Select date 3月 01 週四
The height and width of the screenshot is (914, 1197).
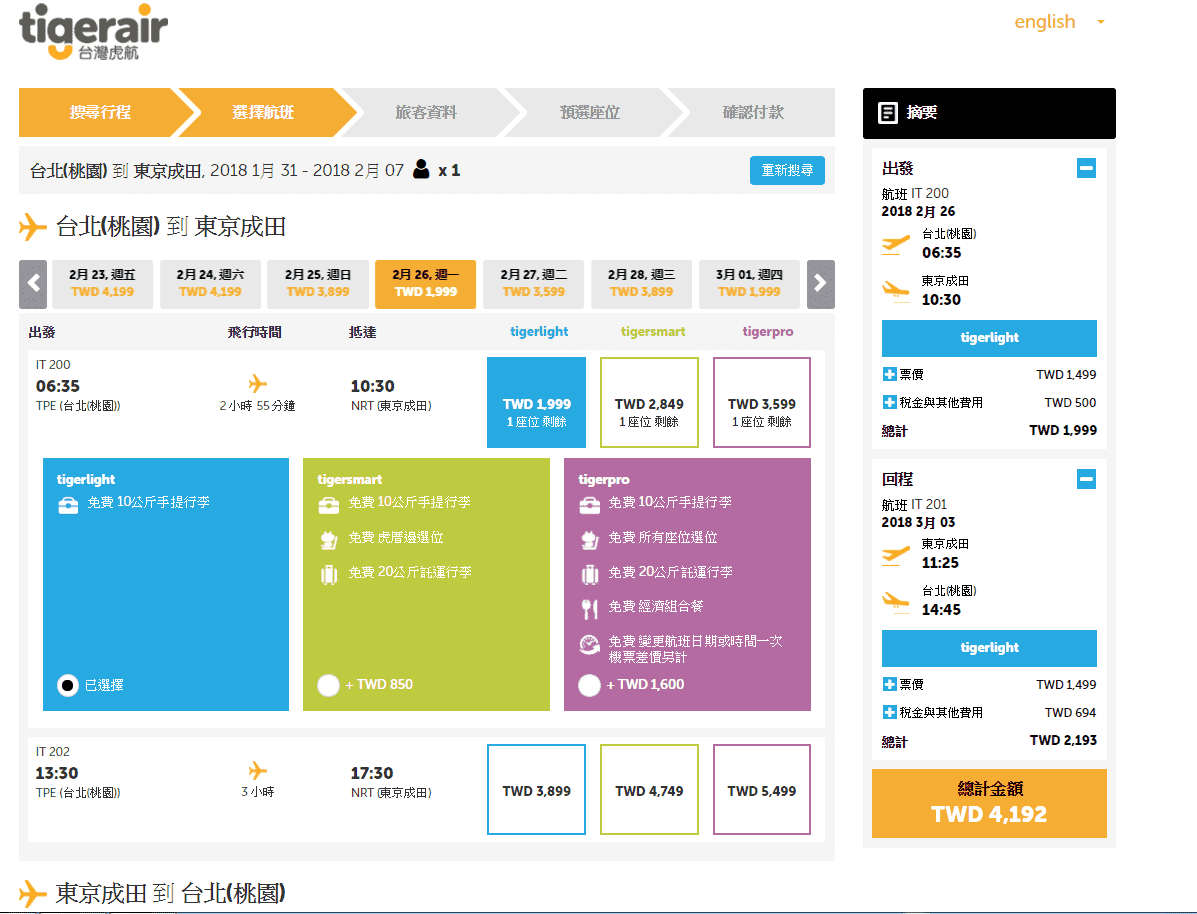(749, 284)
